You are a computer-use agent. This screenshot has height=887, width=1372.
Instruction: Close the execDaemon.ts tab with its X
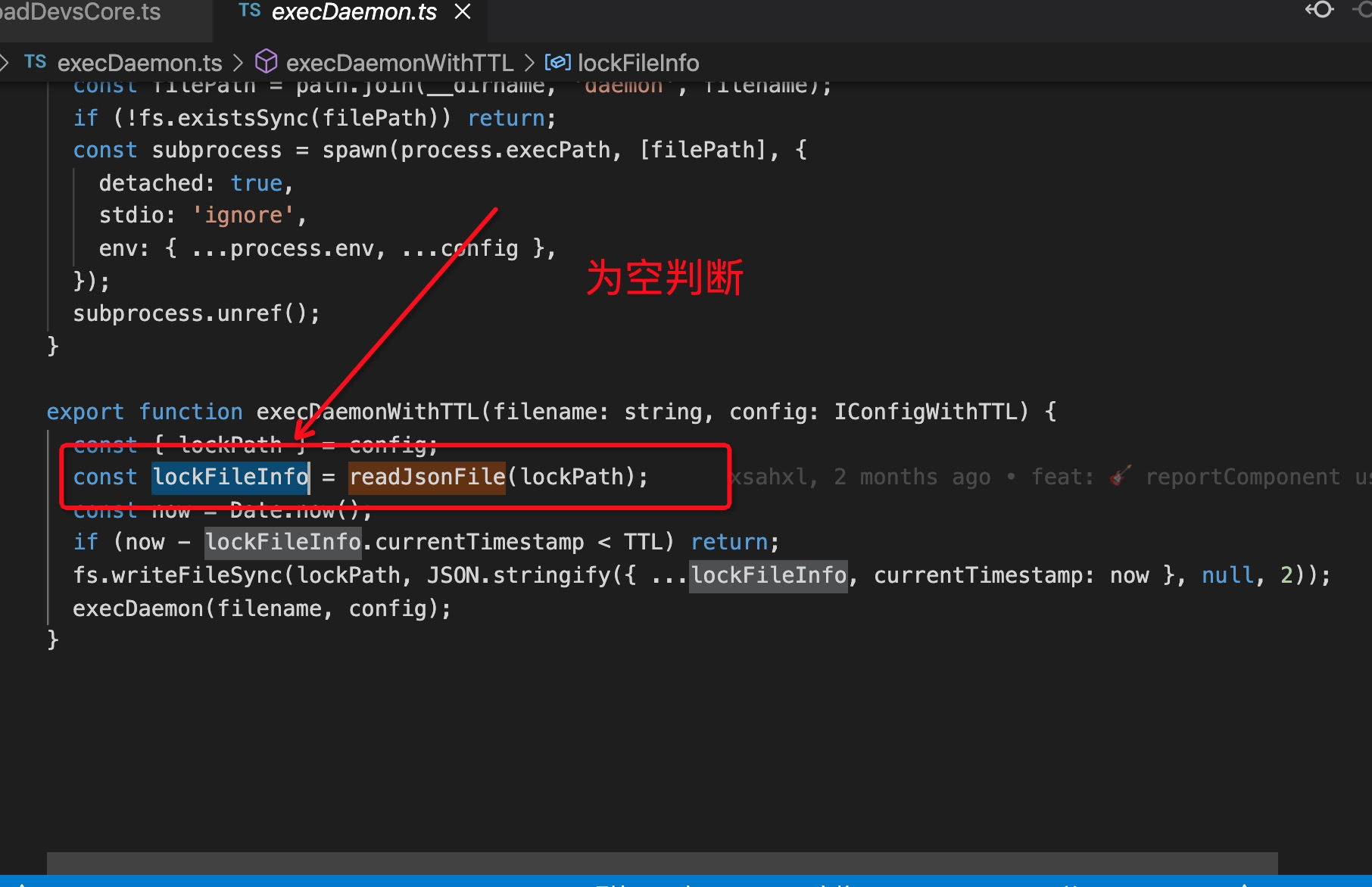[463, 12]
